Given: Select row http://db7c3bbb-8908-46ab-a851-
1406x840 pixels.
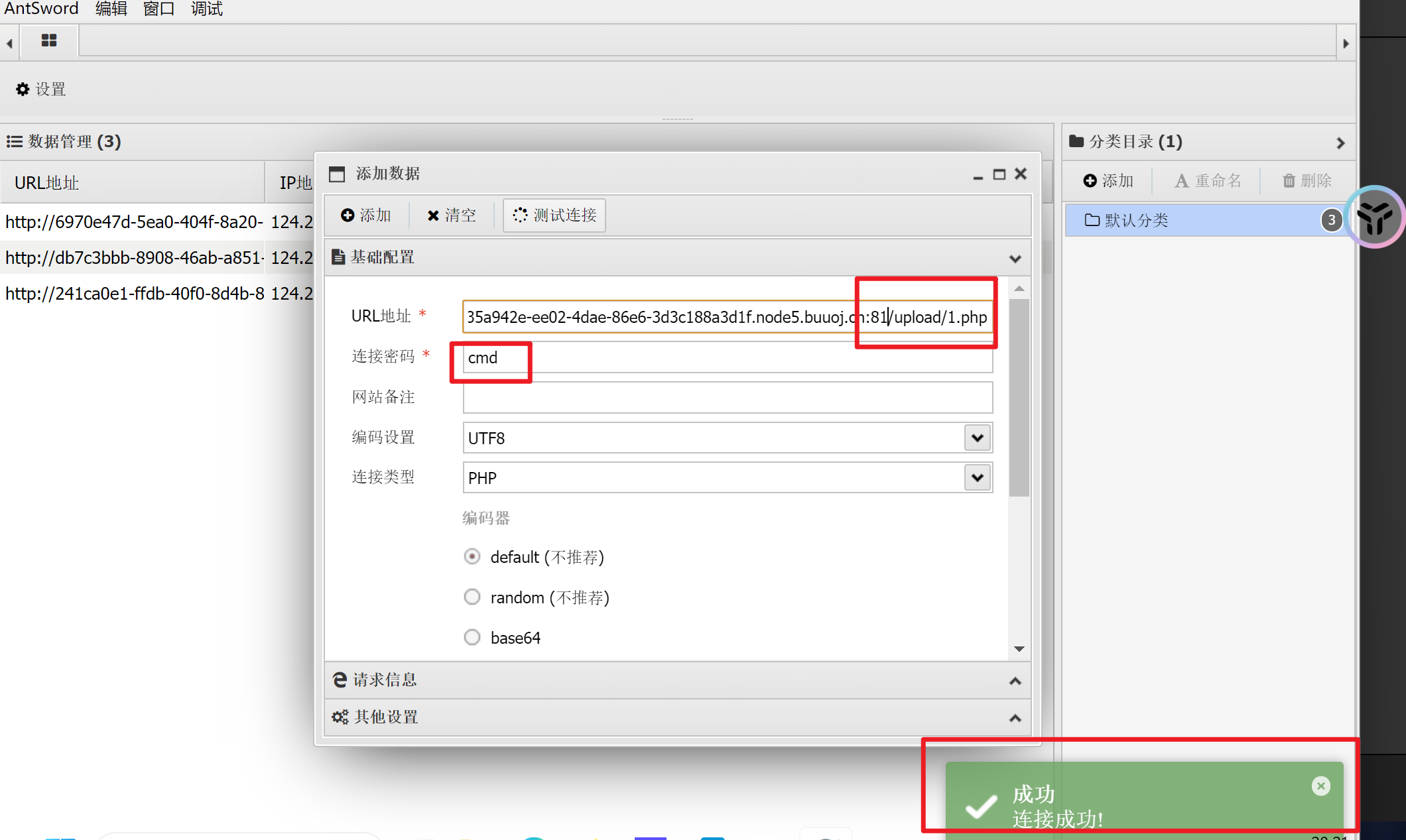Looking at the screenshot, I should point(158,257).
